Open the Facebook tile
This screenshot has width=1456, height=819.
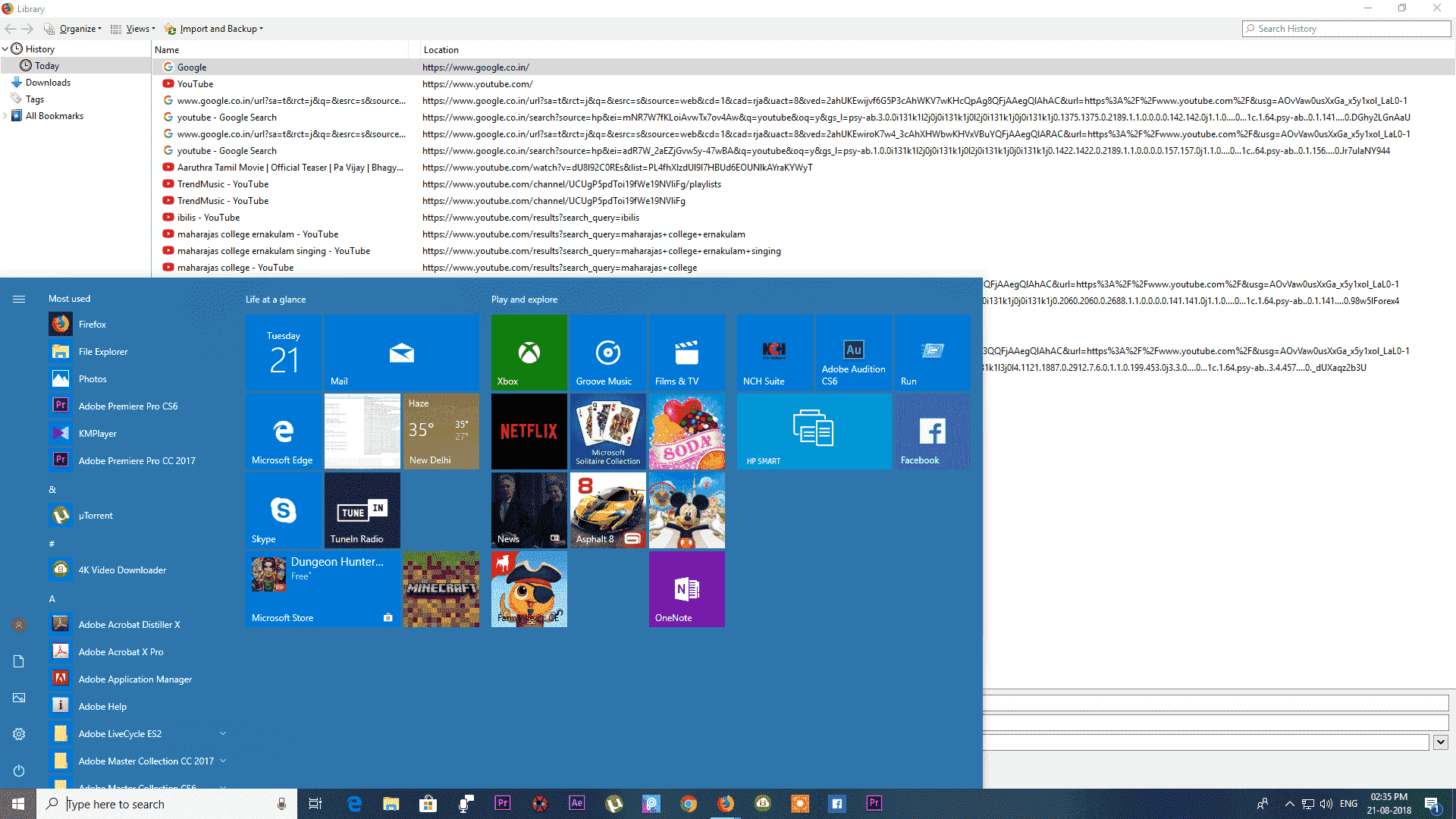tap(932, 431)
